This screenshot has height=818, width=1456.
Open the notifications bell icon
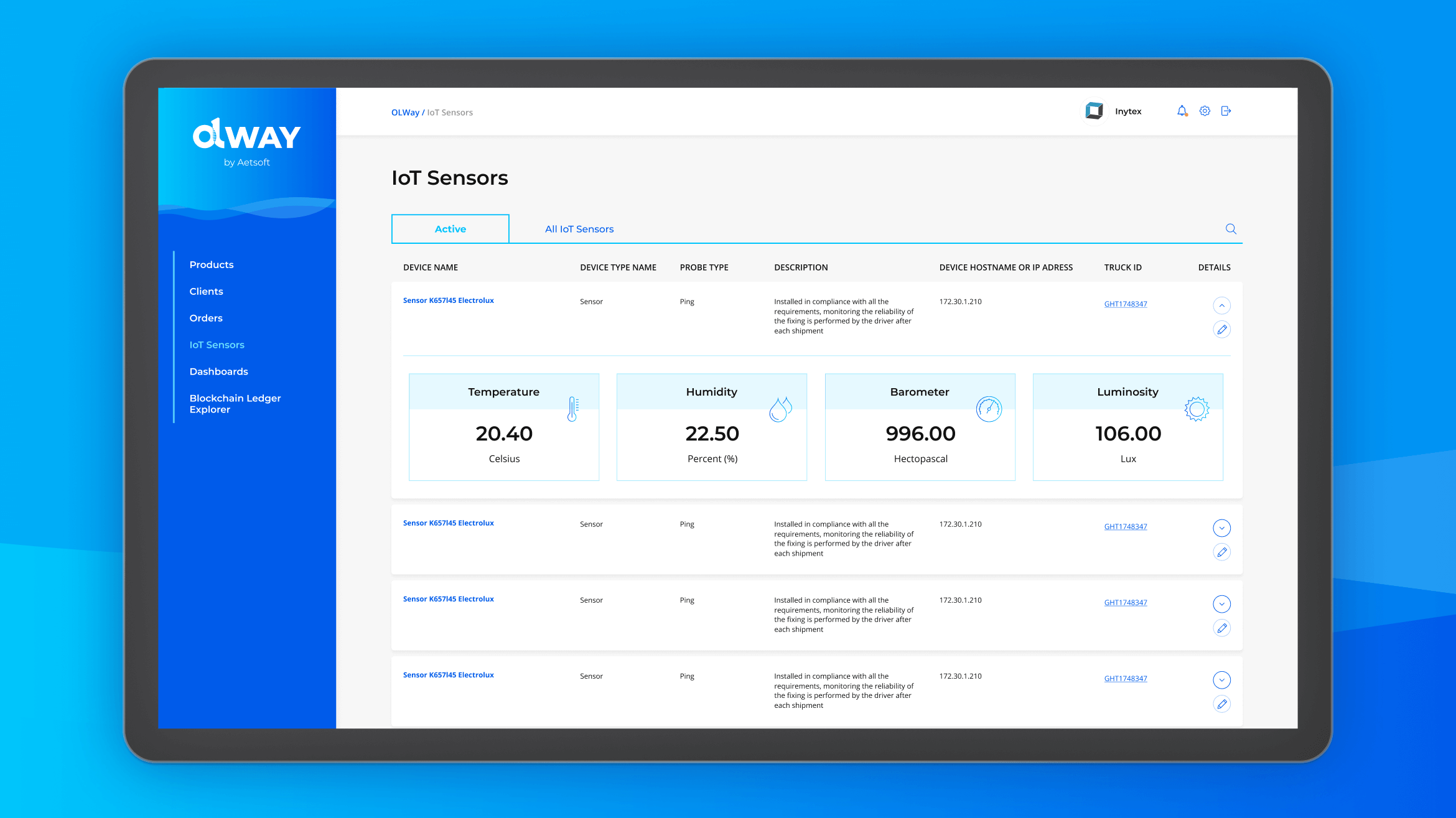(x=1182, y=111)
